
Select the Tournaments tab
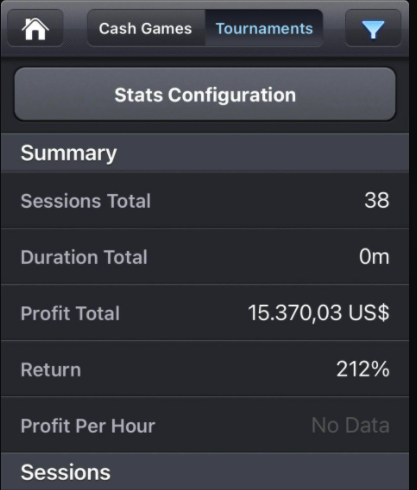[264, 28]
